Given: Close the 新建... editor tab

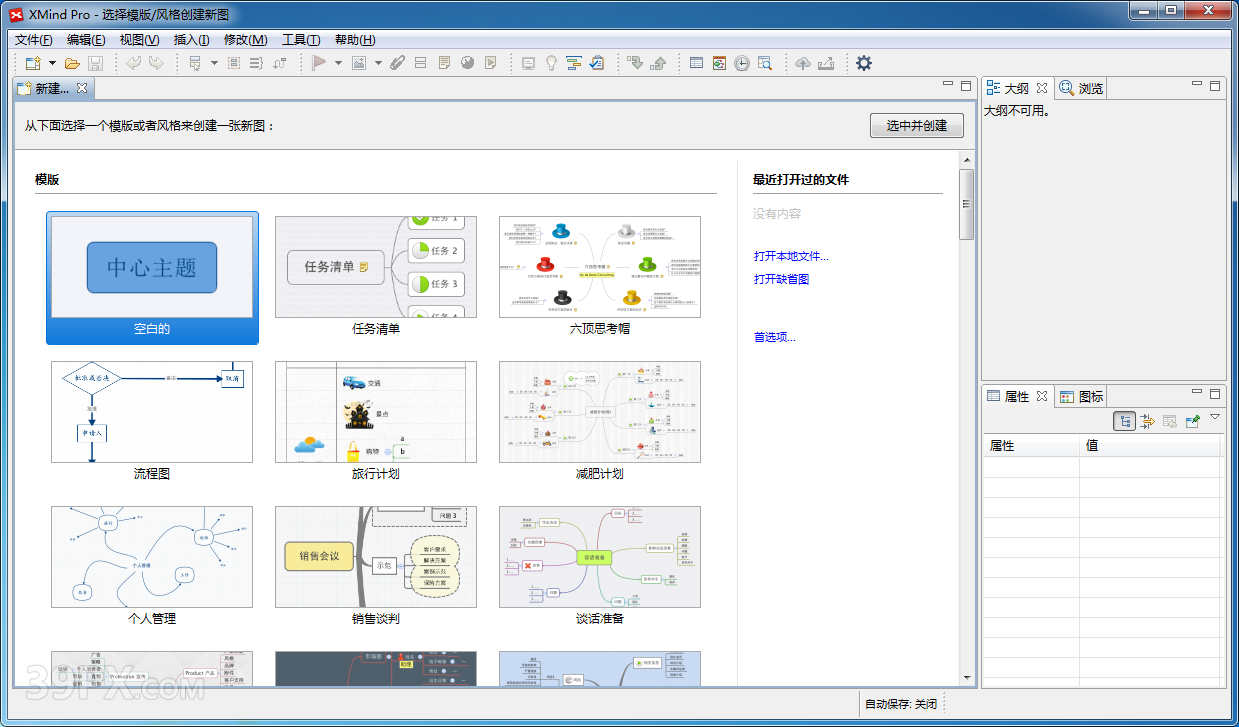Looking at the screenshot, I should pyautogui.click(x=82, y=88).
